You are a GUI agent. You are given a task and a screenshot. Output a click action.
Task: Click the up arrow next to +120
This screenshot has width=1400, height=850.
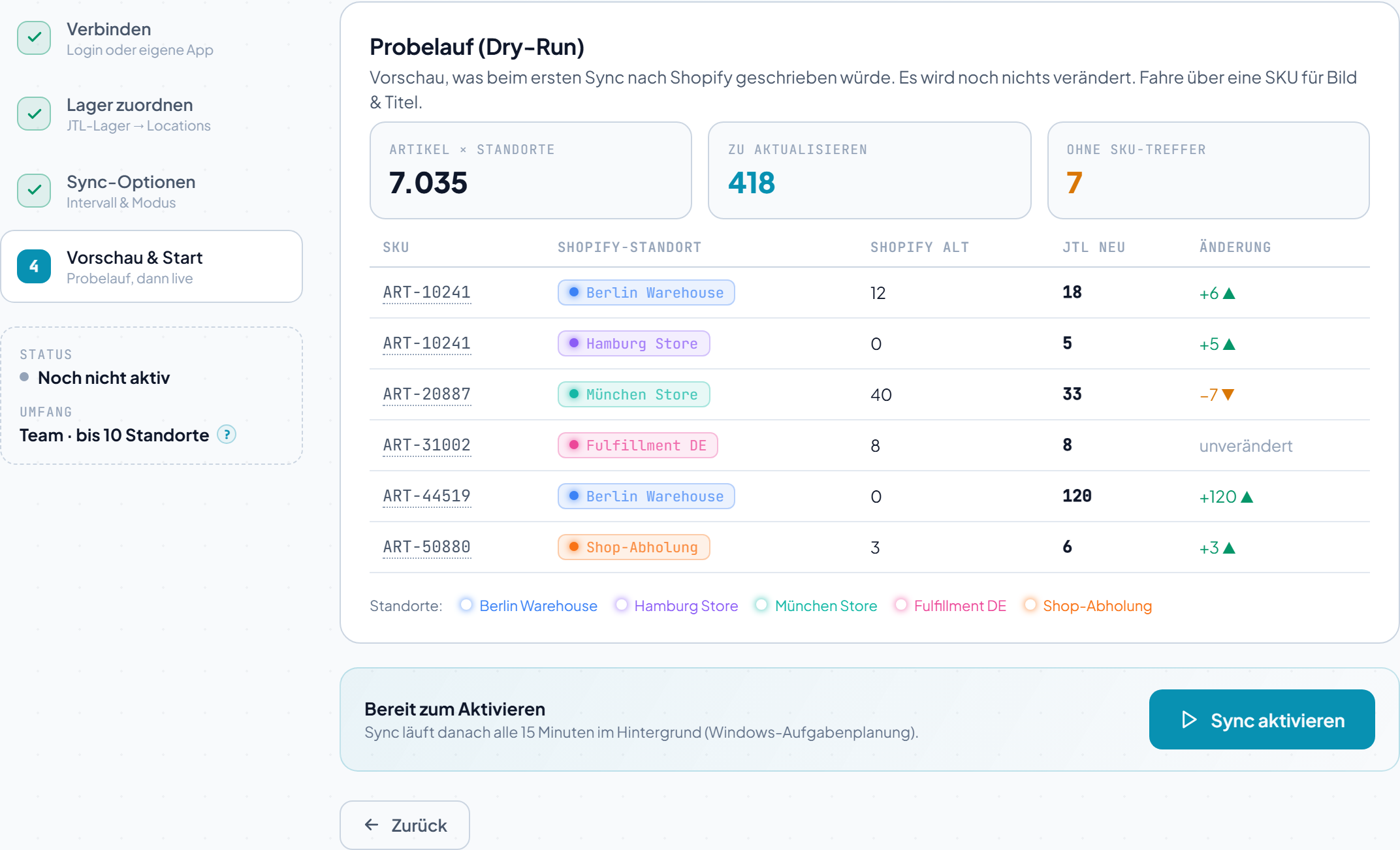pos(1247,497)
